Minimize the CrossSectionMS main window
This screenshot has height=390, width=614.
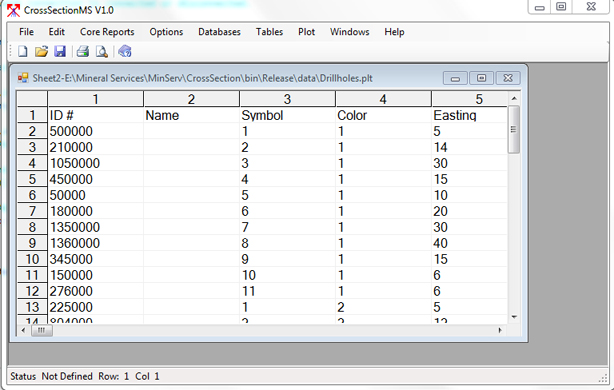pos(540,7)
